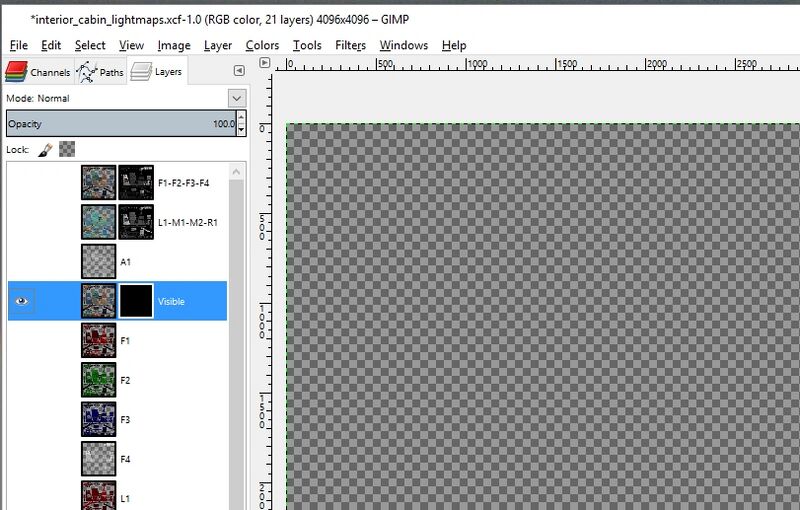Click the L1-M1-M2-R1 layer name
Viewport: 800px width, 510px height.
(x=188, y=222)
